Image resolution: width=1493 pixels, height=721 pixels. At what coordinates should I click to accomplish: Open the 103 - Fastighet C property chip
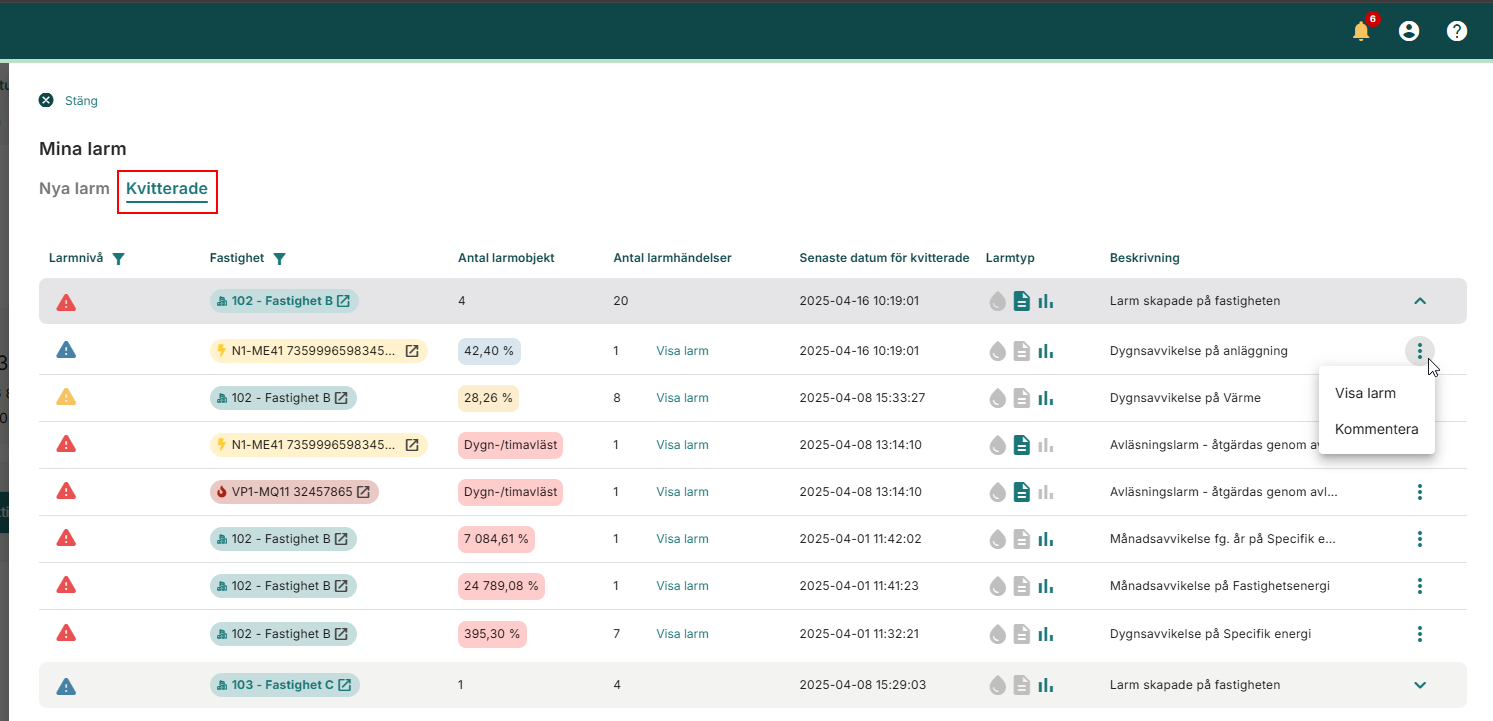tap(284, 685)
